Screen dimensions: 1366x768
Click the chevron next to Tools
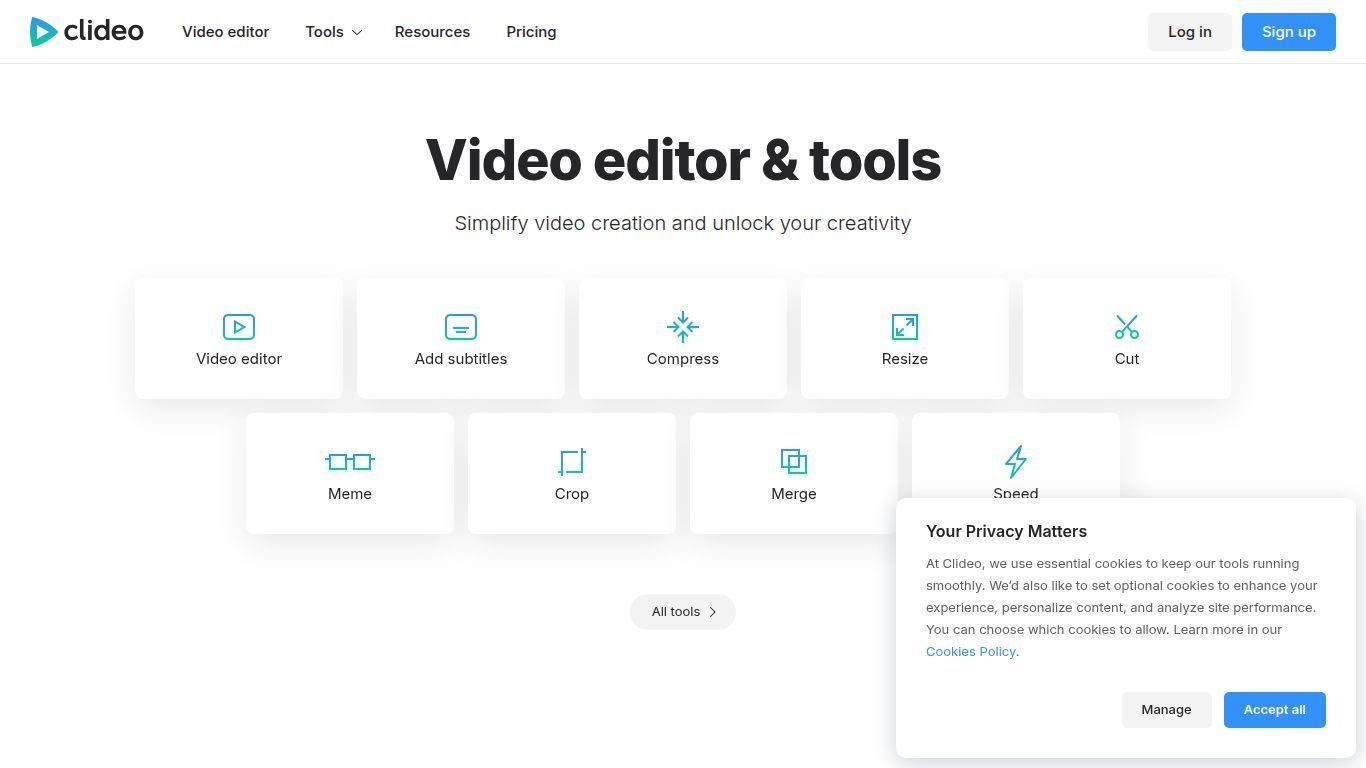357,33
